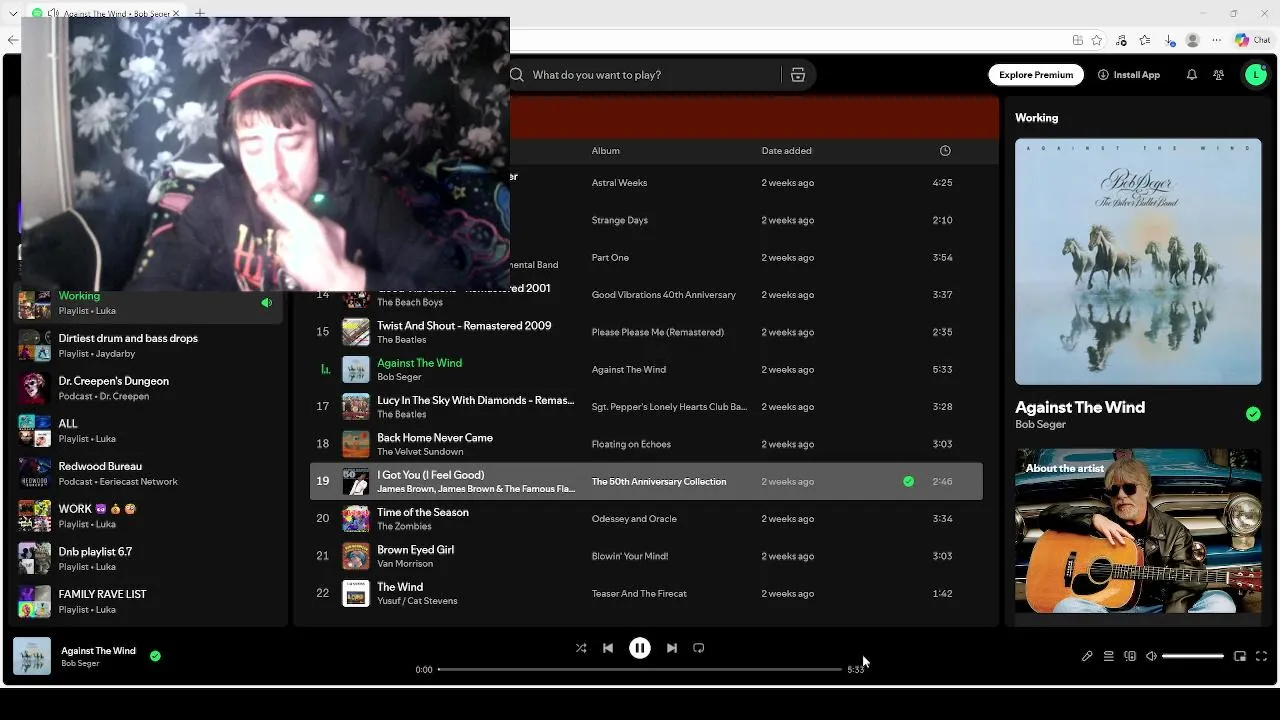Open The 50th Anniversary Collection album
Viewport: 1280px width, 720px height.
659,481
